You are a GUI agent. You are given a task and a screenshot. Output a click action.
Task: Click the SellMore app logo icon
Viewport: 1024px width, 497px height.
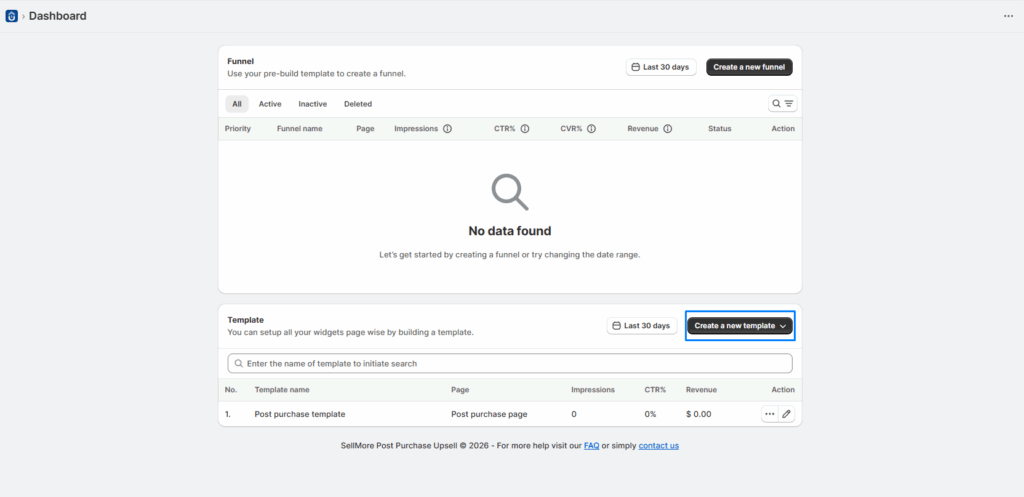pos(12,16)
